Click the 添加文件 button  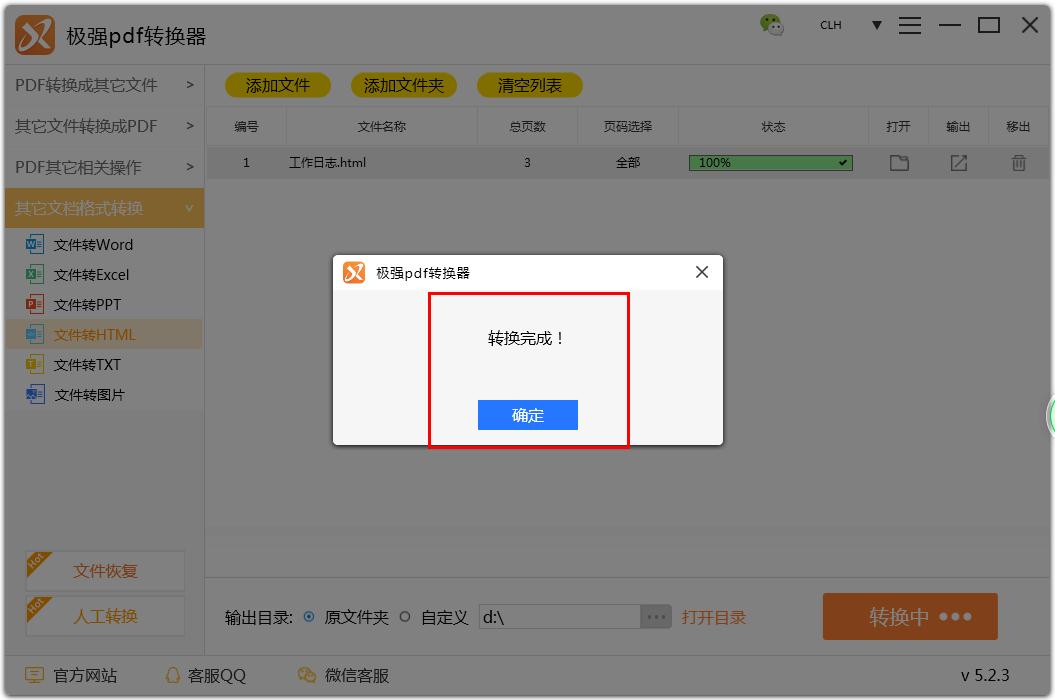[277, 85]
